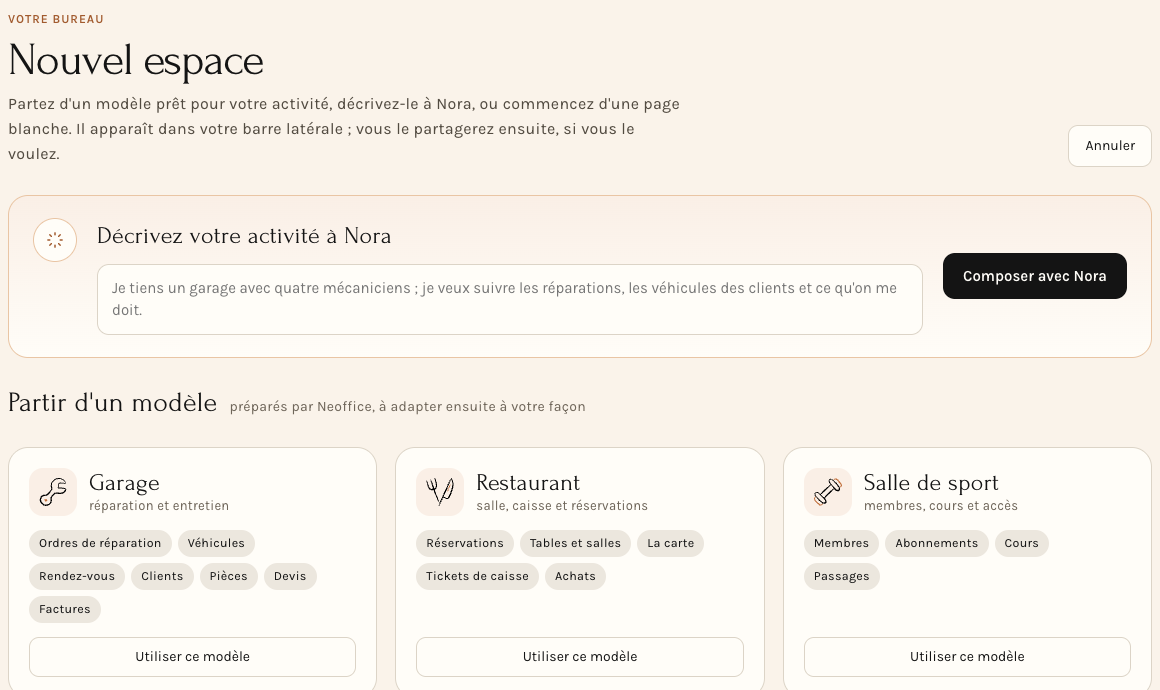Click the préparés par Neoffice subtitle
The height and width of the screenshot is (690, 1160).
(408, 407)
